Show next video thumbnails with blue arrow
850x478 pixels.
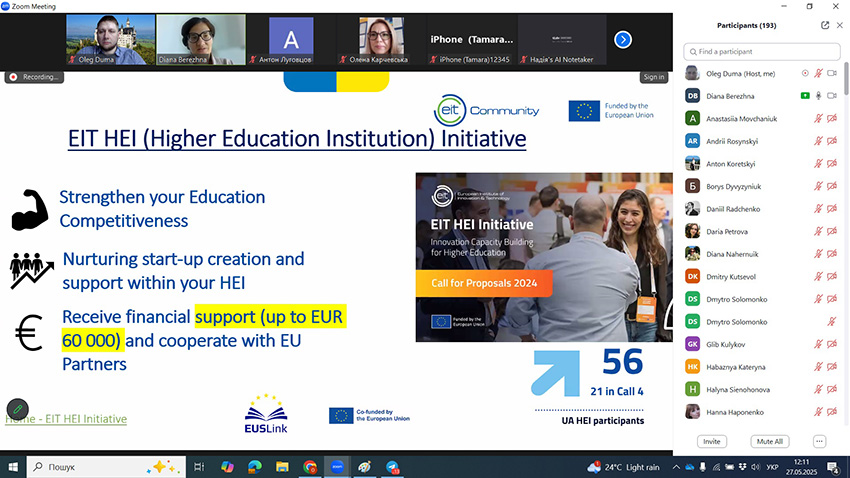point(622,40)
